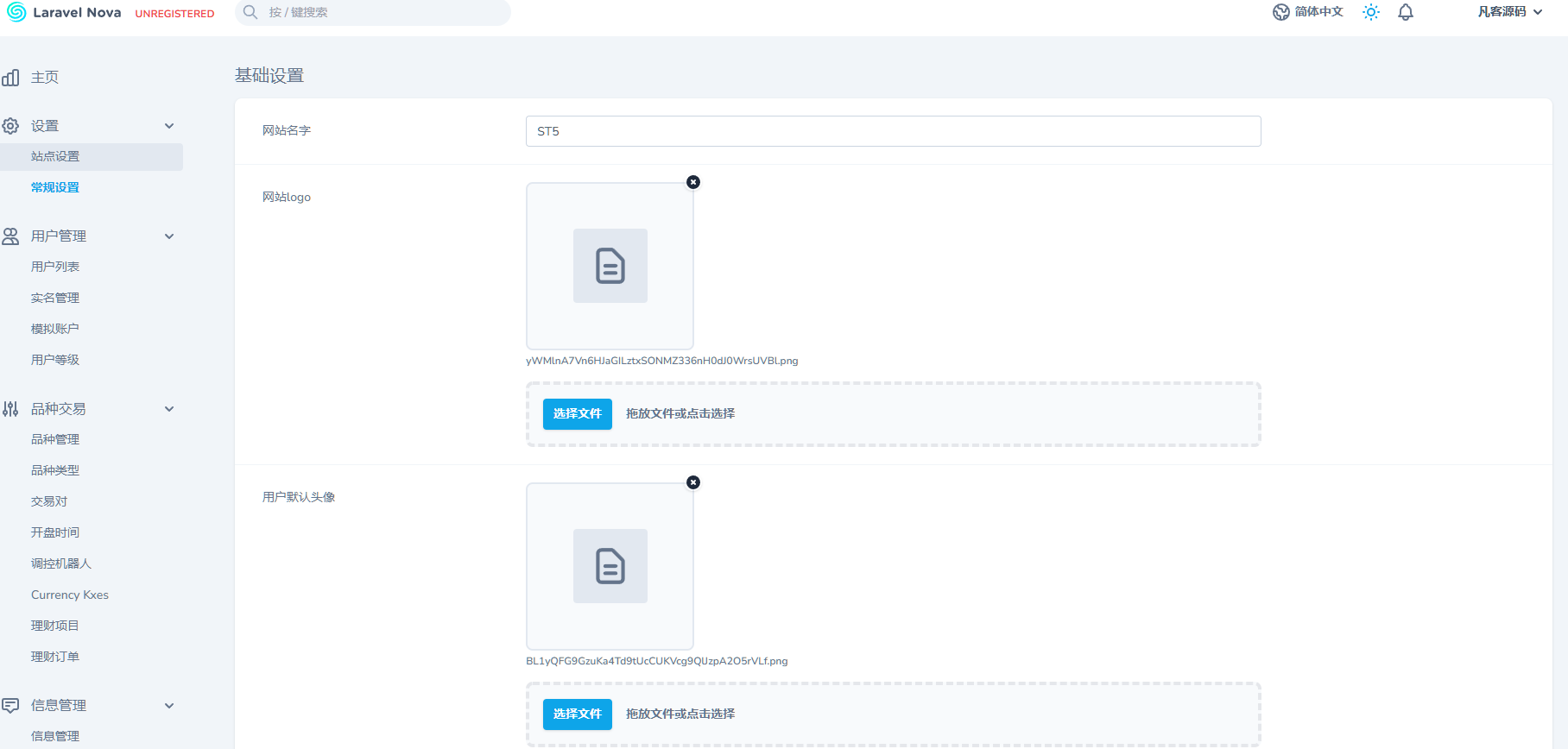Screen dimensions: 1568x749
Task: Go to 用户列表 menu item
Action: pos(55,267)
